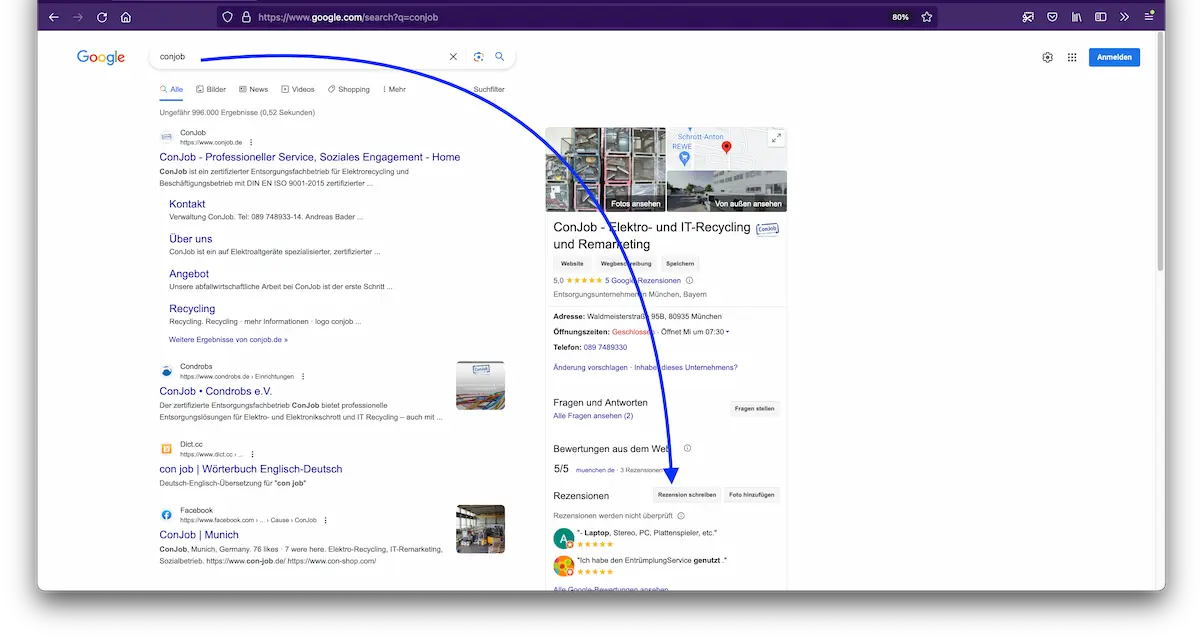Open the library icon in toolbar

point(1077,17)
